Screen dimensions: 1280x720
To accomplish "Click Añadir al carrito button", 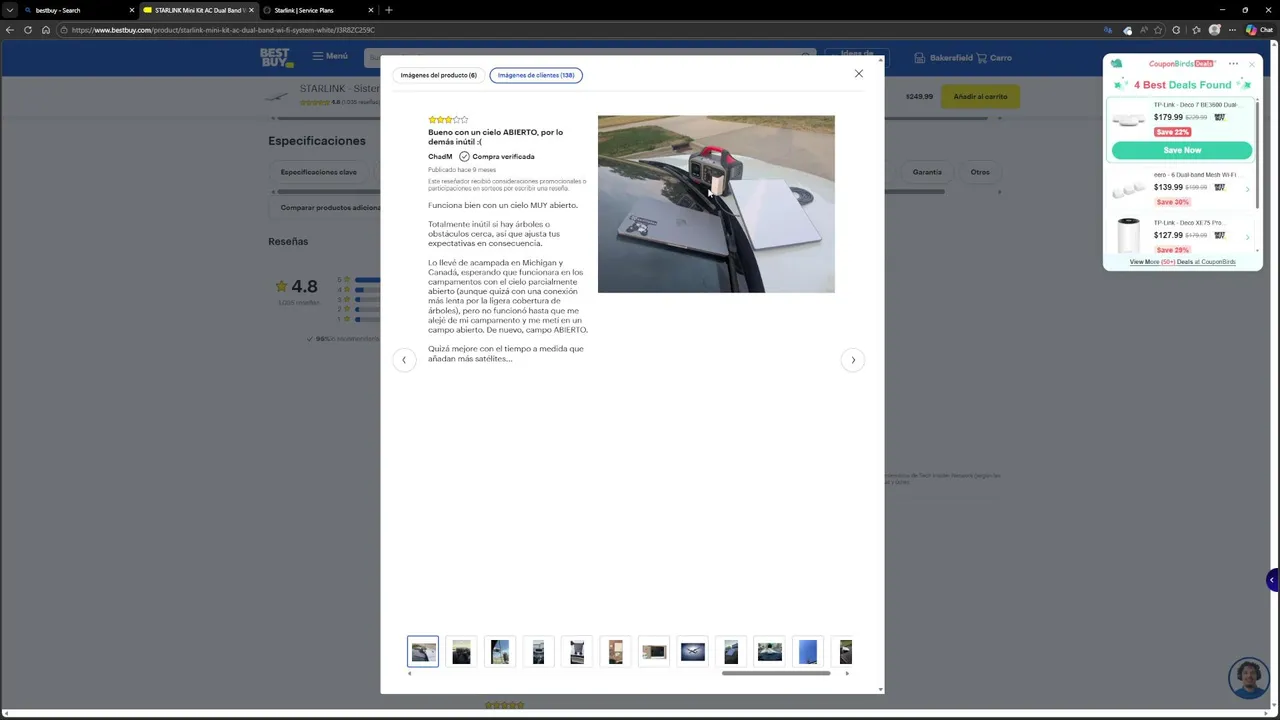I will point(980,97).
